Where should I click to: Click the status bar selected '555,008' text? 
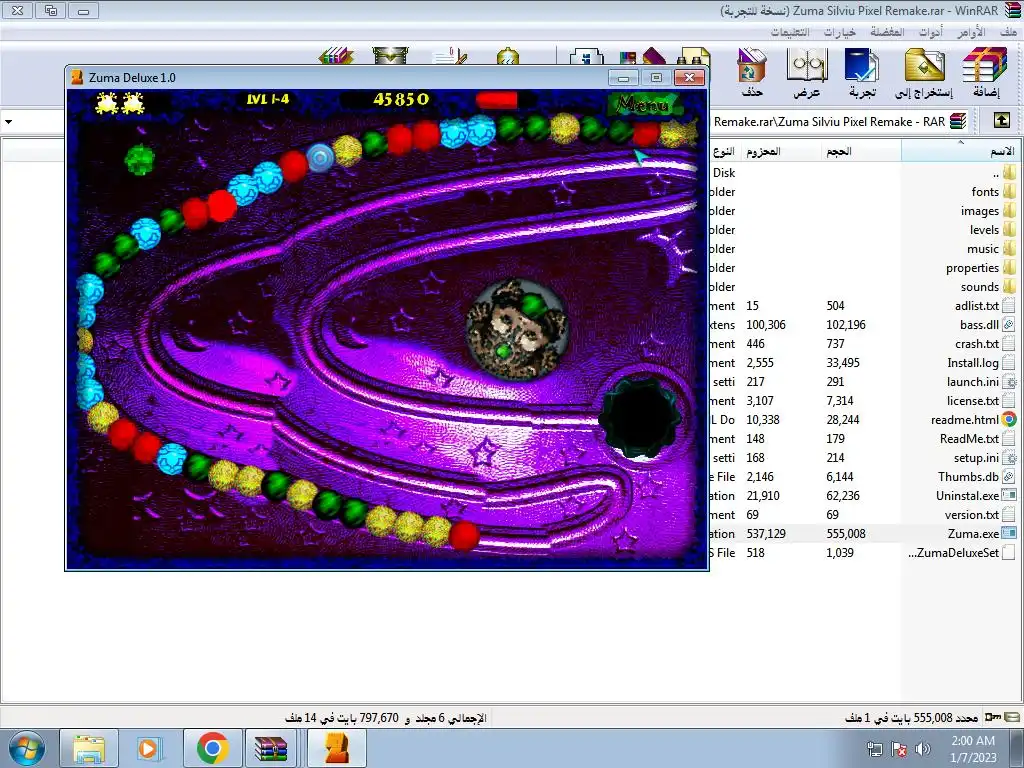[933, 718]
